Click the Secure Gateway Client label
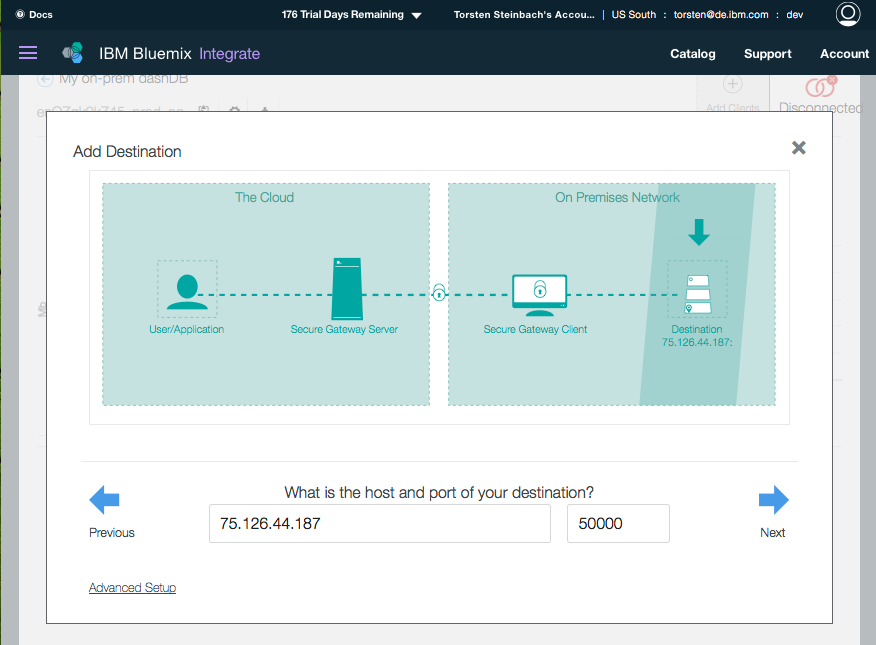The image size is (876, 645). click(x=535, y=329)
